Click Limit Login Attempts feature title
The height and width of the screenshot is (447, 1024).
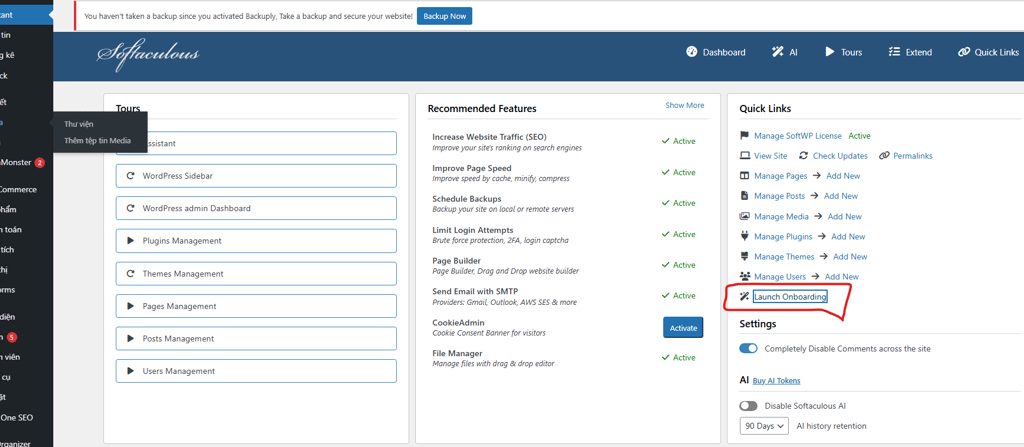473,230
